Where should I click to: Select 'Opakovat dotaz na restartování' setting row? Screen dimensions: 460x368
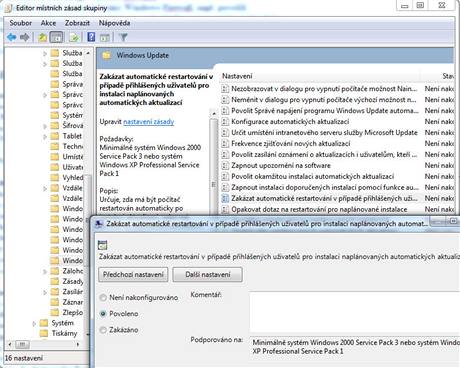pyautogui.click(x=337, y=210)
